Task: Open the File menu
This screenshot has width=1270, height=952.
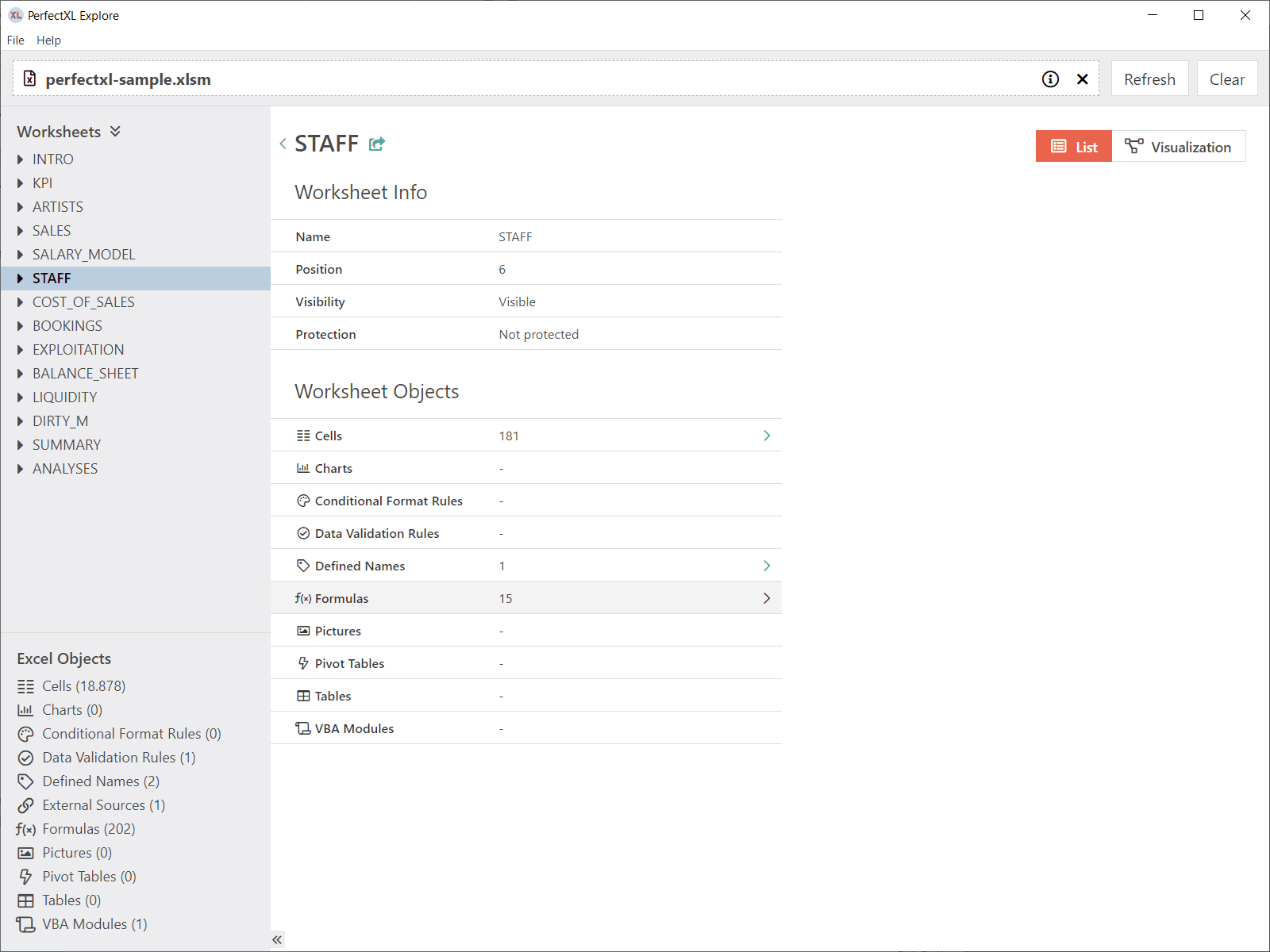Action: point(16,40)
